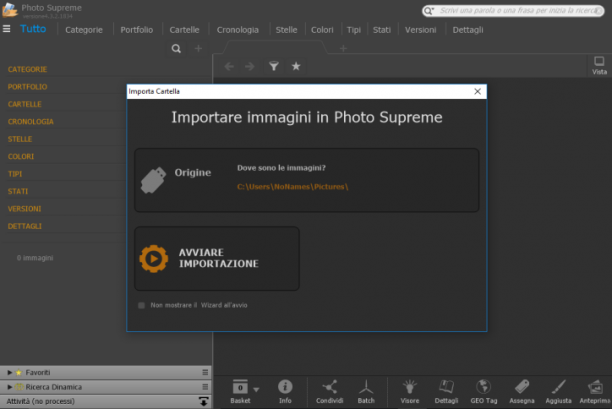Screen dimensions: 612x409
Task: Open the Assegna labels tool
Action: 521,391
